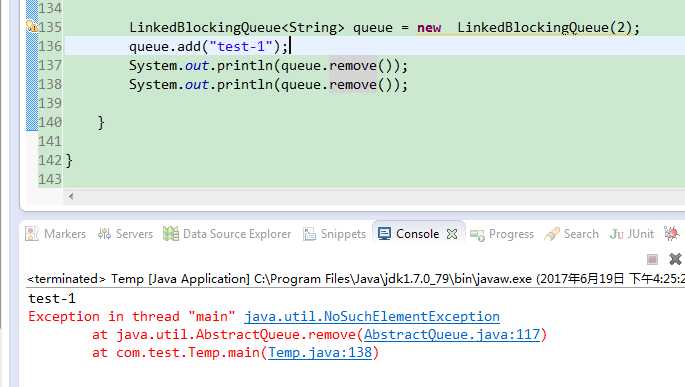
Task: Open the java.util.NoSuchElementException link
Action: pos(372,316)
